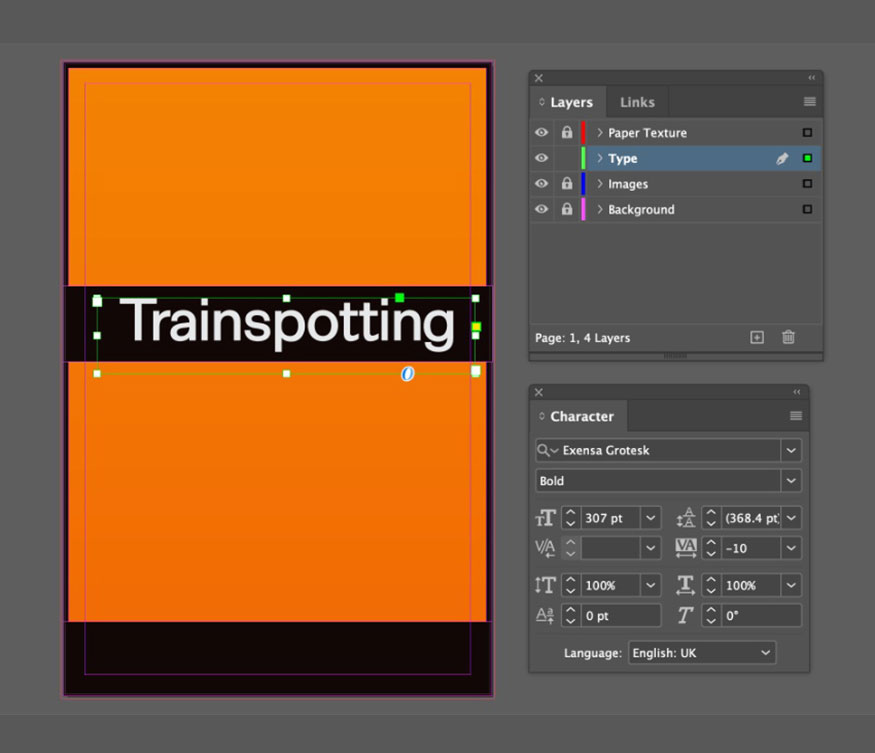Expand the Paper Texture layer
Screen dimensions: 875x753
coord(600,132)
